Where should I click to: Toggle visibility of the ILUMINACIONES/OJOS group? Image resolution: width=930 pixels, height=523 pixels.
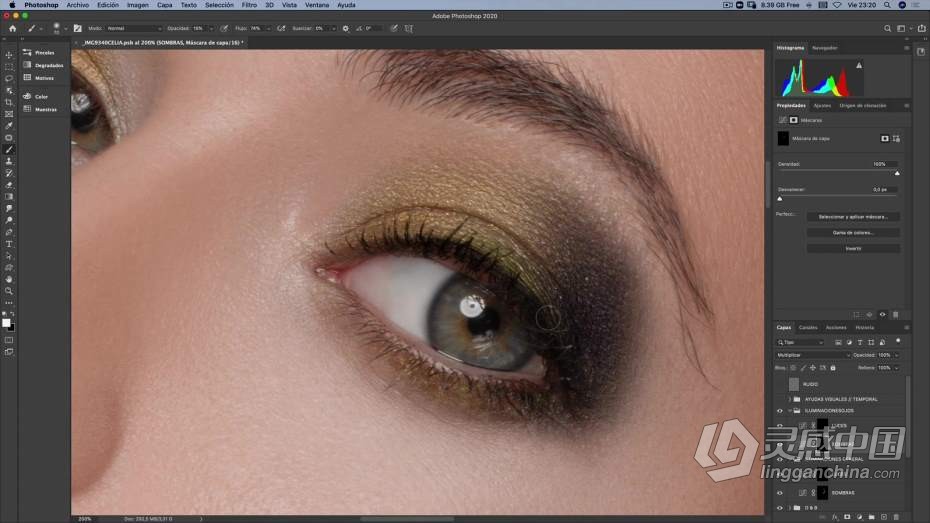click(x=780, y=411)
